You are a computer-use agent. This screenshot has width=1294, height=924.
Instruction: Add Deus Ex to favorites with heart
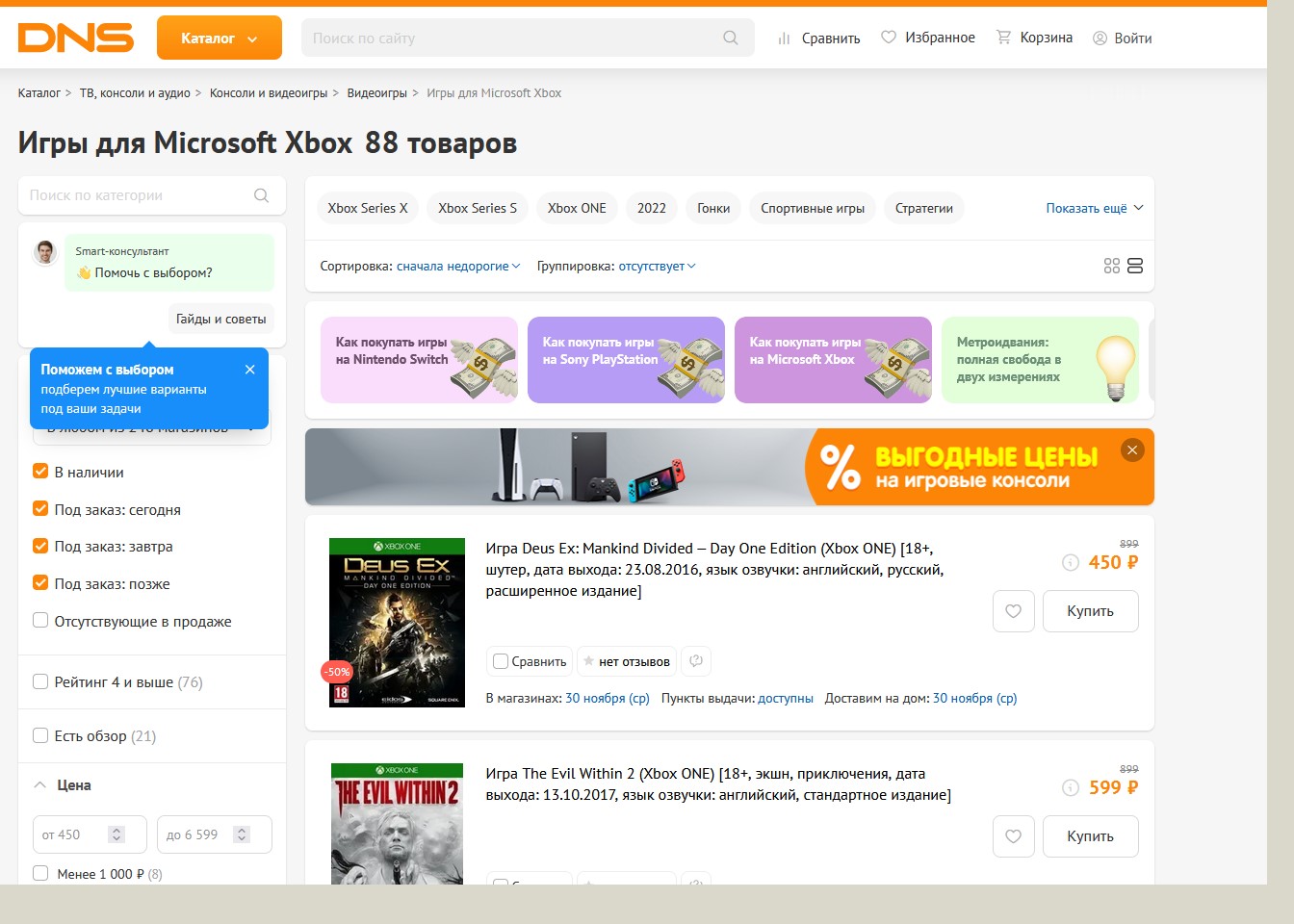click(x=1013, y=611)
